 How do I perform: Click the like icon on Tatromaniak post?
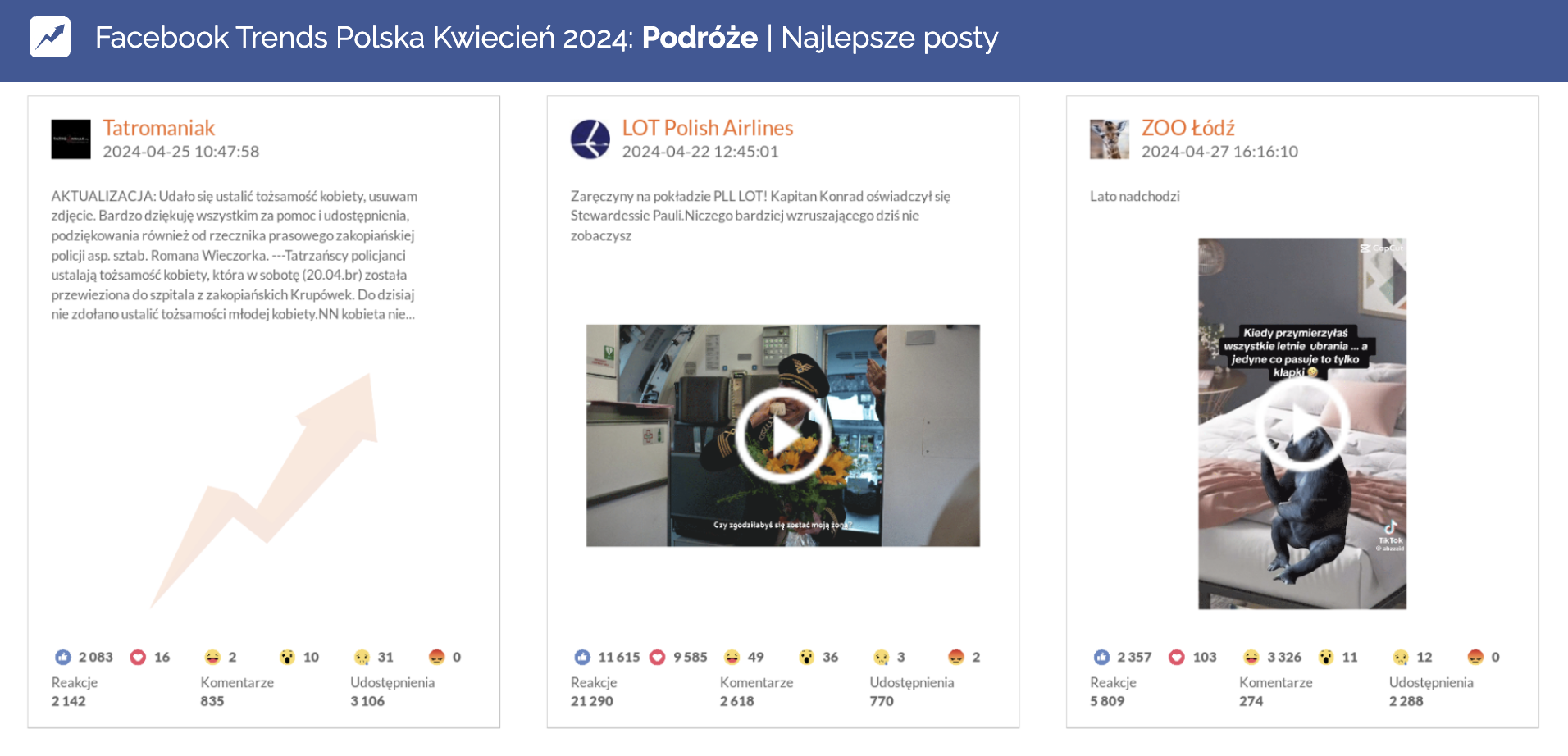coord(63,657)
